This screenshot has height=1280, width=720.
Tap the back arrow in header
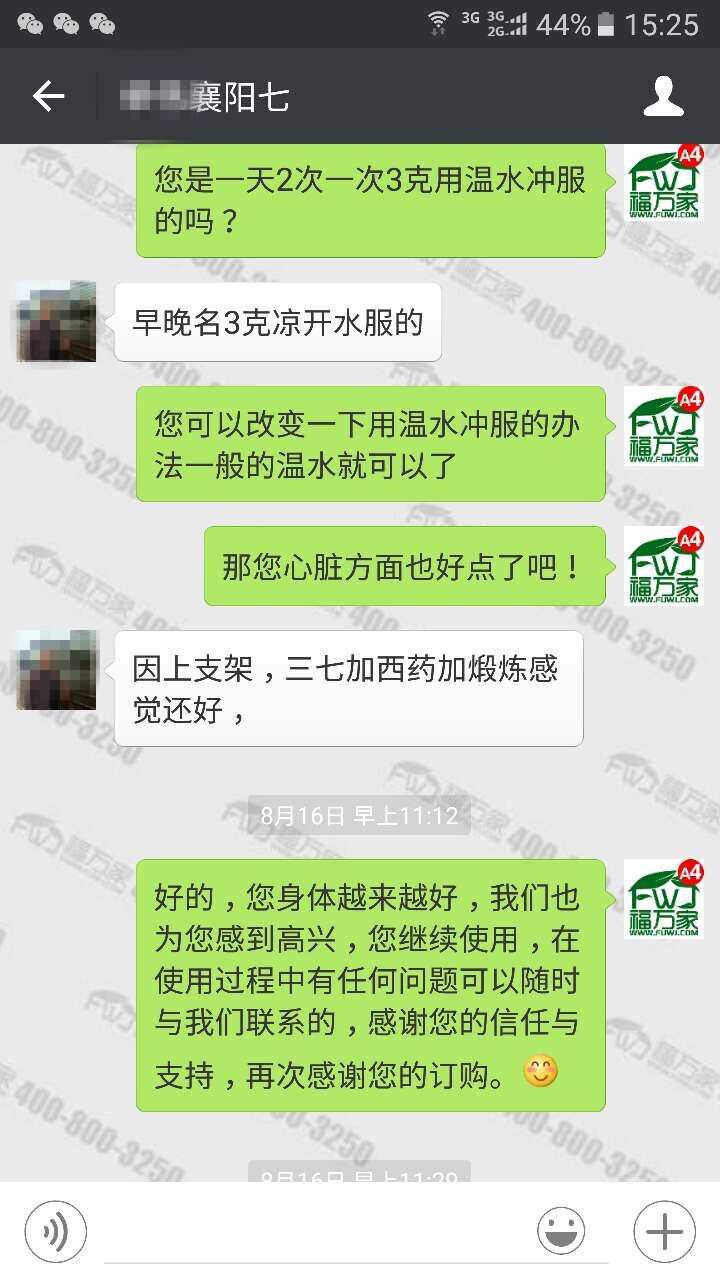[x=48, y=97]
